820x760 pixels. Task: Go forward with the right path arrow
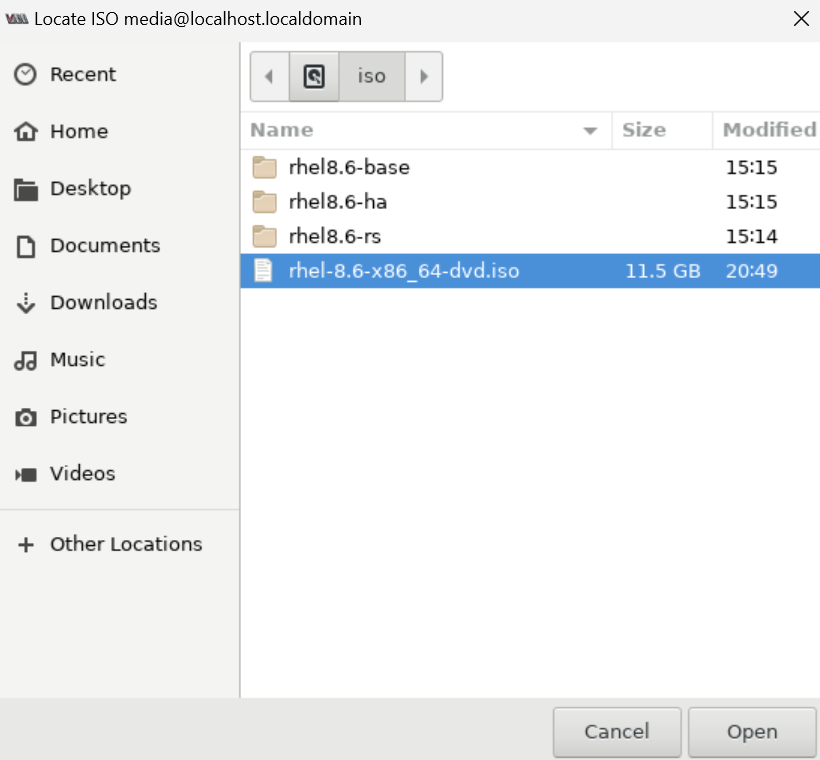click(x=424, y=76)
